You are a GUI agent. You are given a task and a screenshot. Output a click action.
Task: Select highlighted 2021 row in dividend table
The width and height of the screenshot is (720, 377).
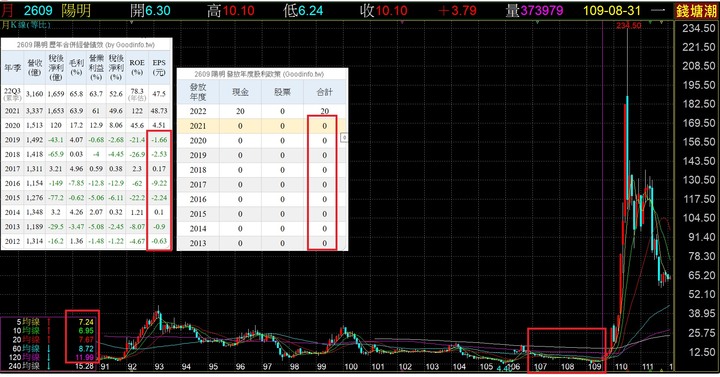coord(262,126)
